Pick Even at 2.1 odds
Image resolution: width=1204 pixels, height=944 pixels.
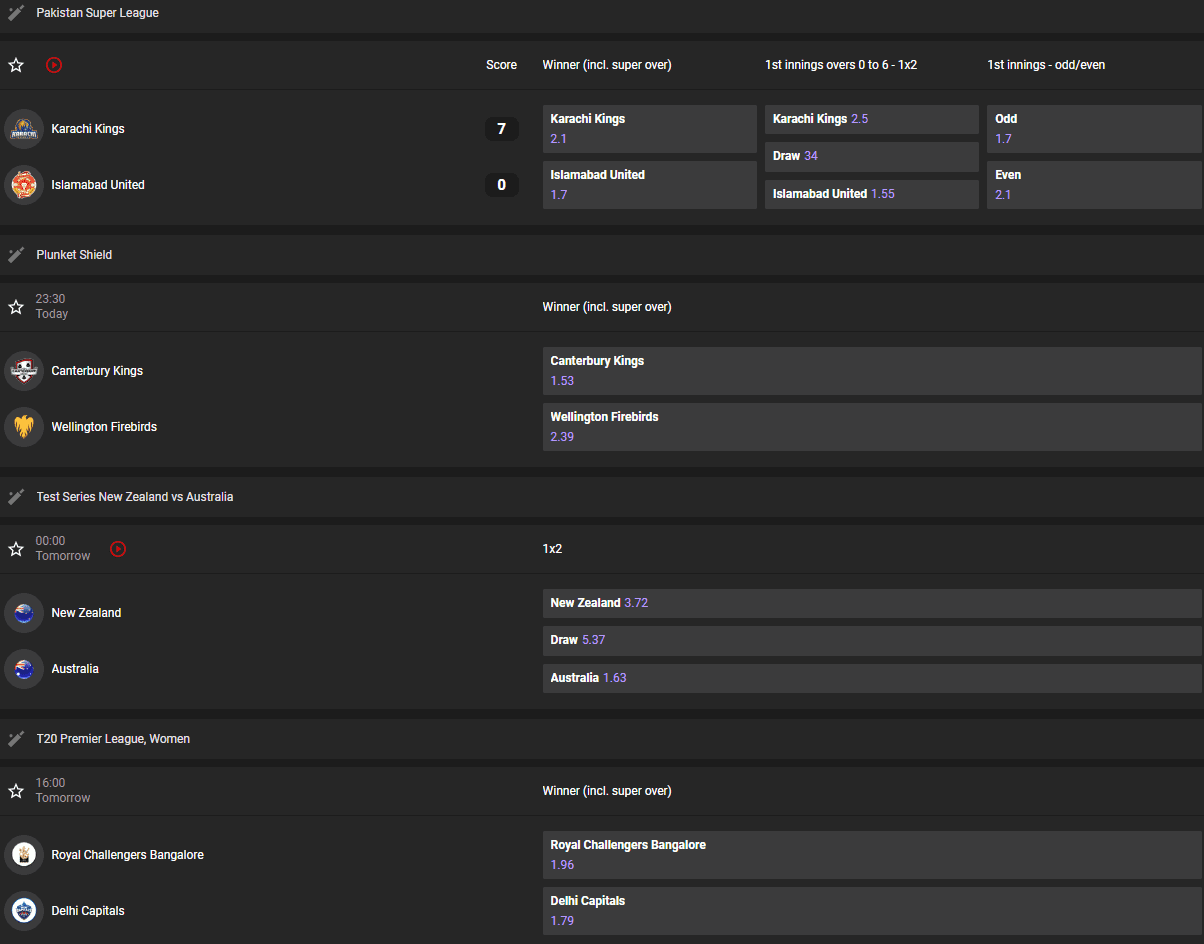click(1094, 185)
